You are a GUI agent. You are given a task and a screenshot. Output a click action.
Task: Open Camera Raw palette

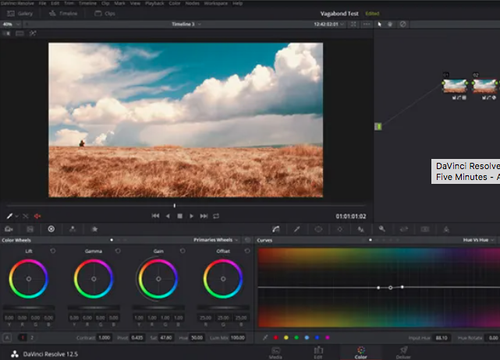pos(9,229)
